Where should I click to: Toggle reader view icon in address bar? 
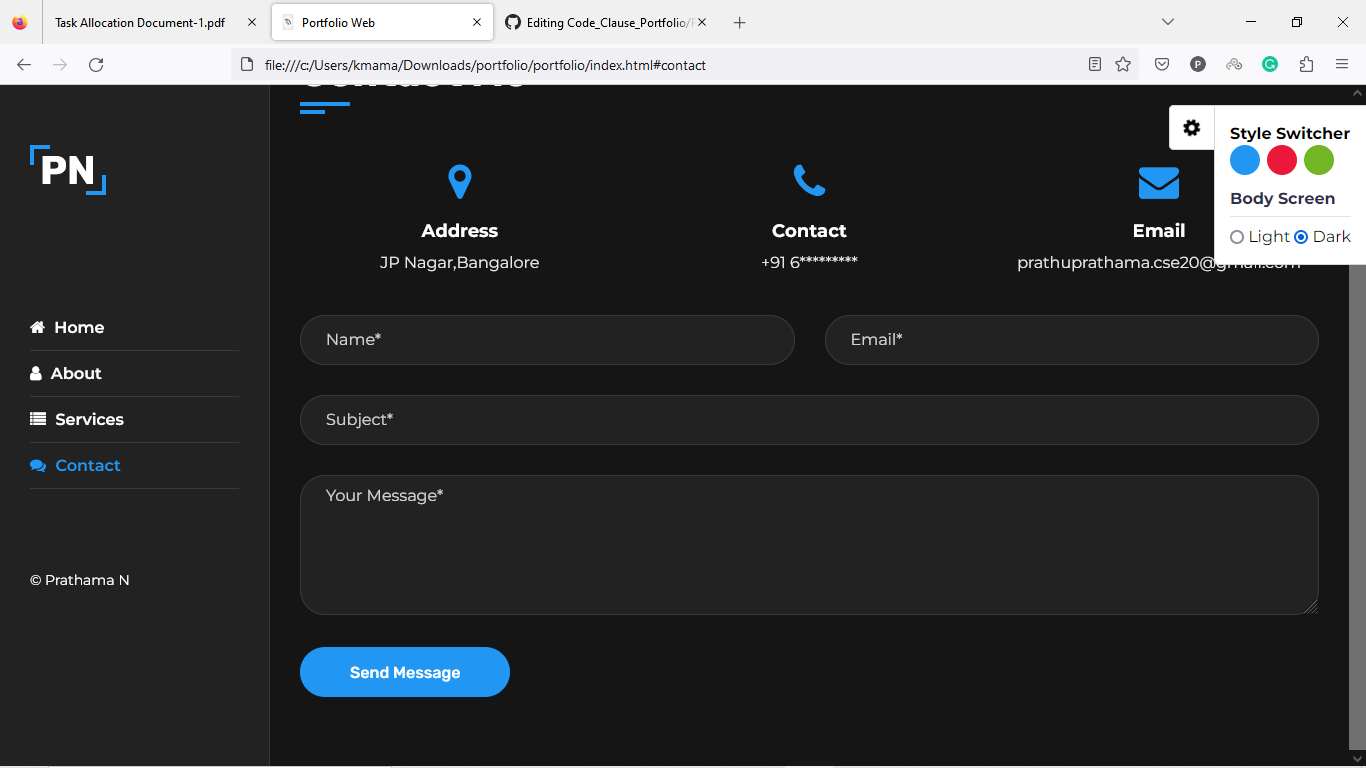[x=1095, y=65]
